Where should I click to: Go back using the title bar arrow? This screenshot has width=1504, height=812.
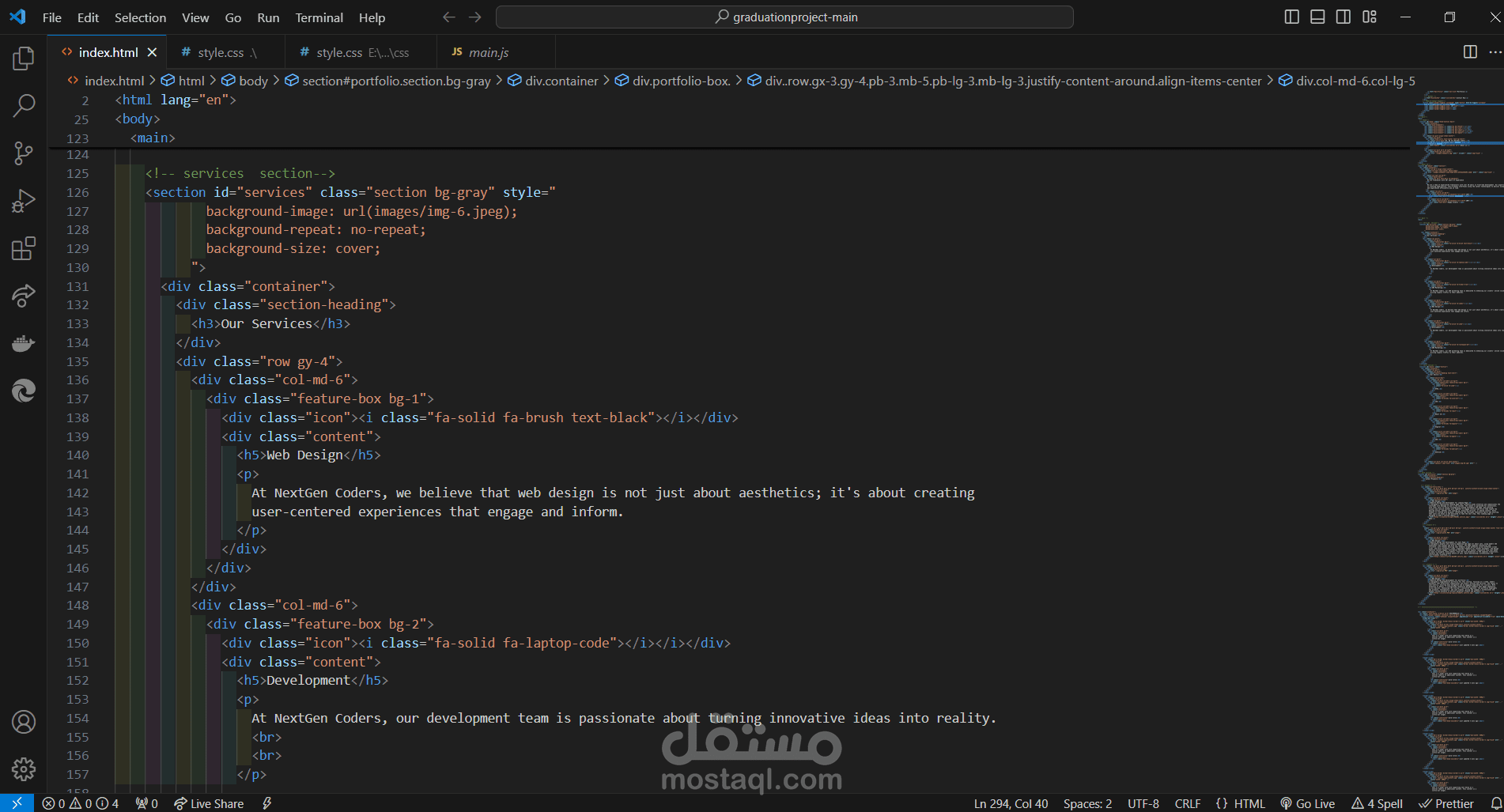tap(449, 17)
